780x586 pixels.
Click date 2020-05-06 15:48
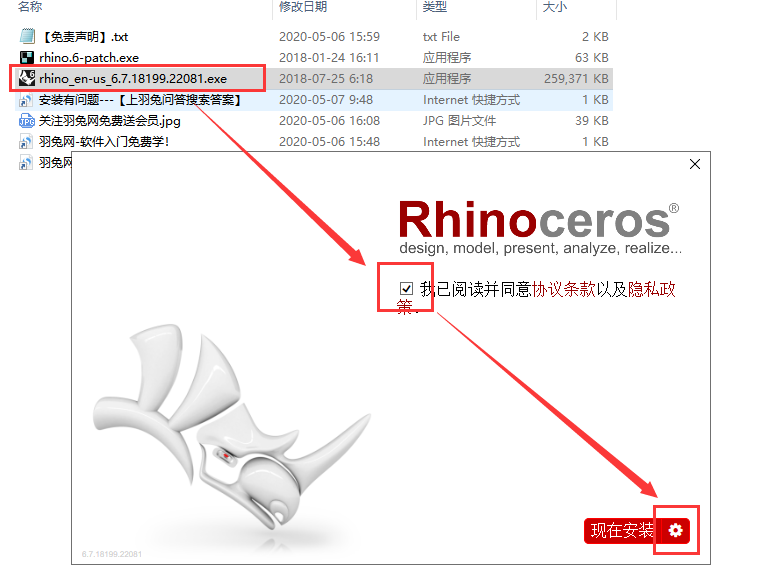[329, 142]
